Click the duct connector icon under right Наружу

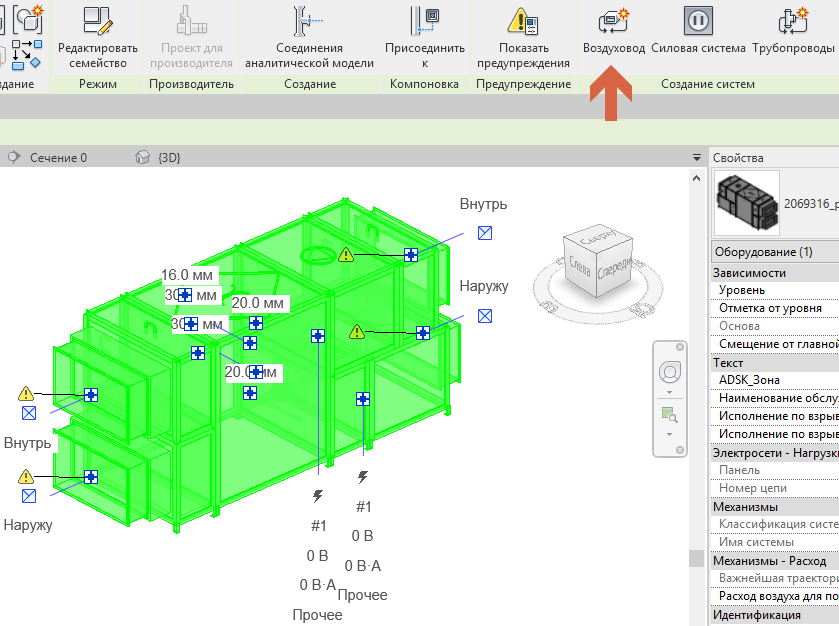(x=485, y=316)
